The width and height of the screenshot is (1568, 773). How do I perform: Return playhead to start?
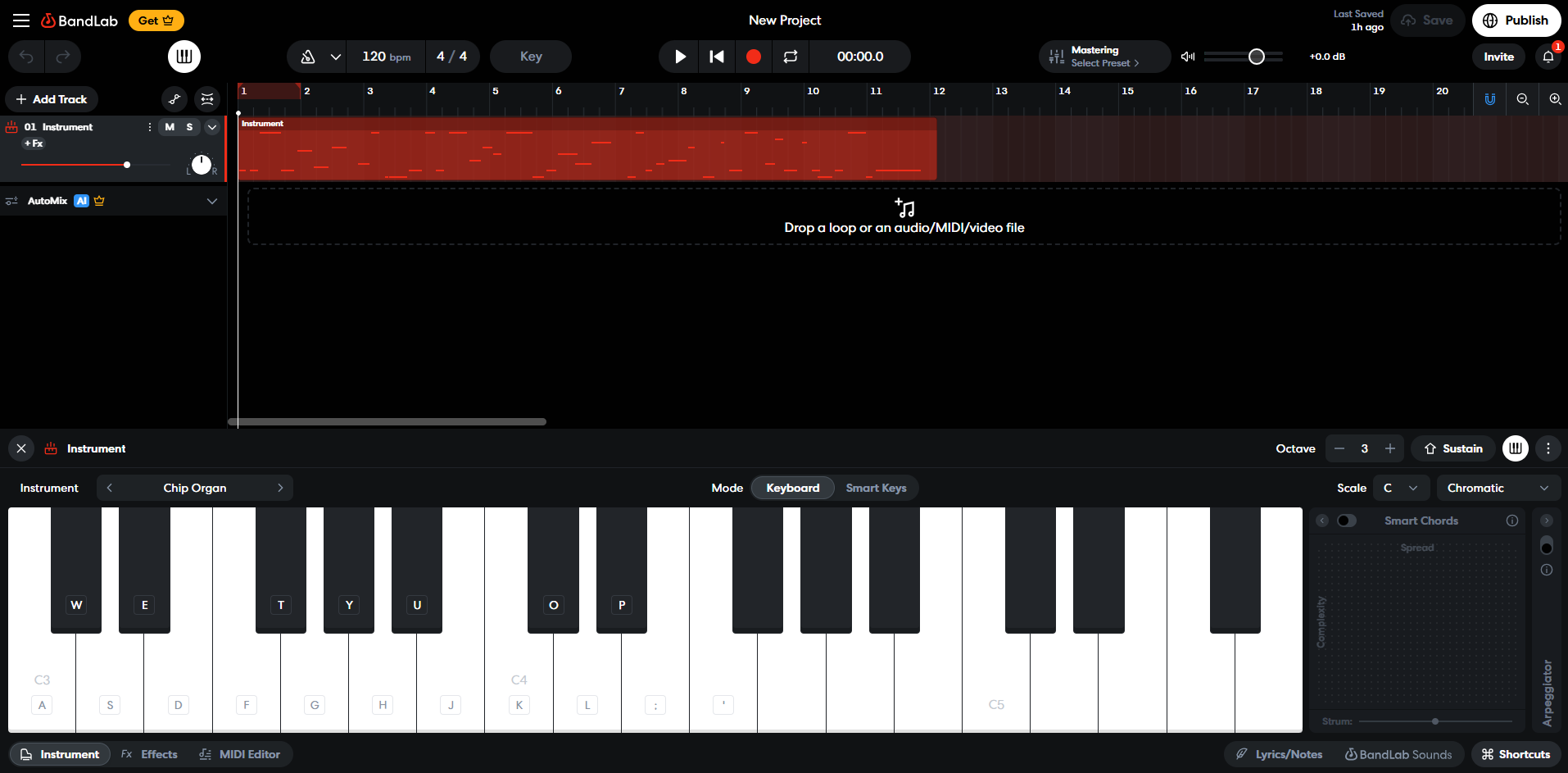717,57
